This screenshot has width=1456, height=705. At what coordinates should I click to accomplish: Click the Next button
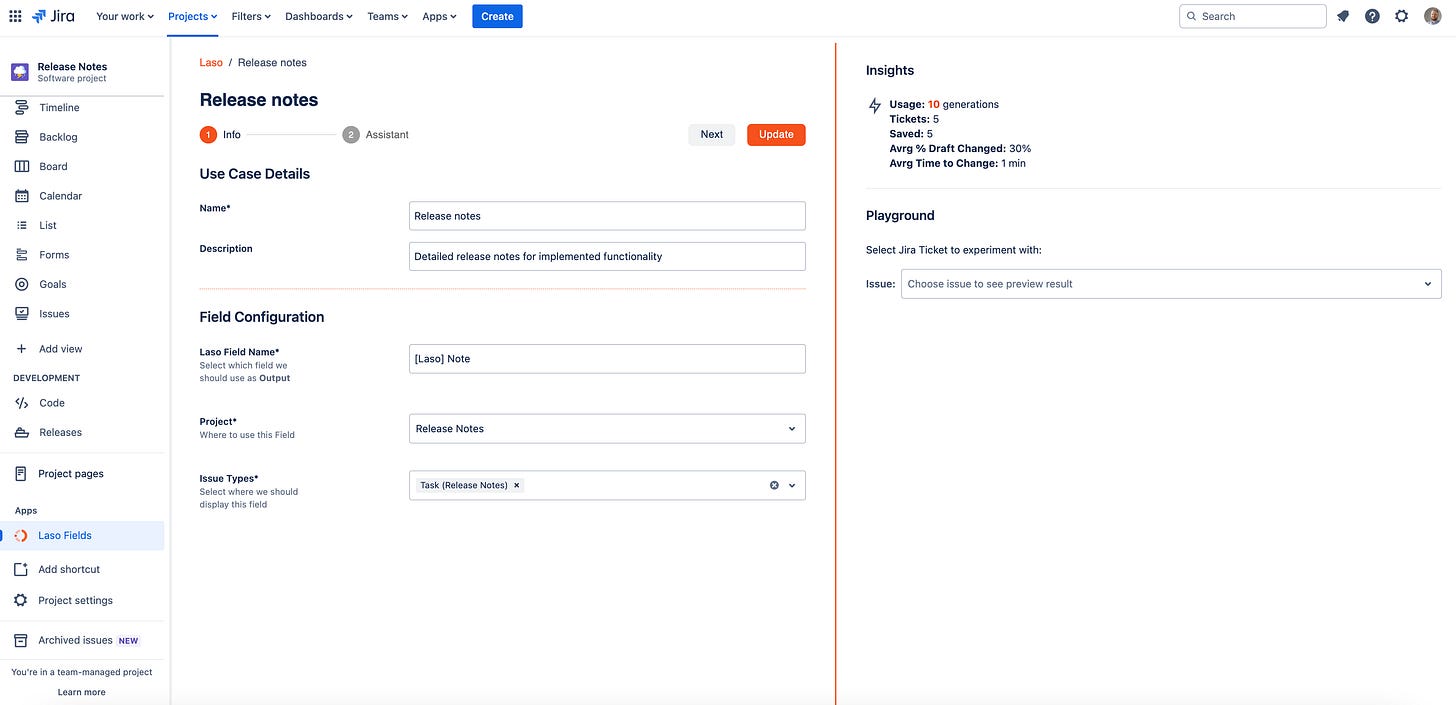(x=712, y=135)
